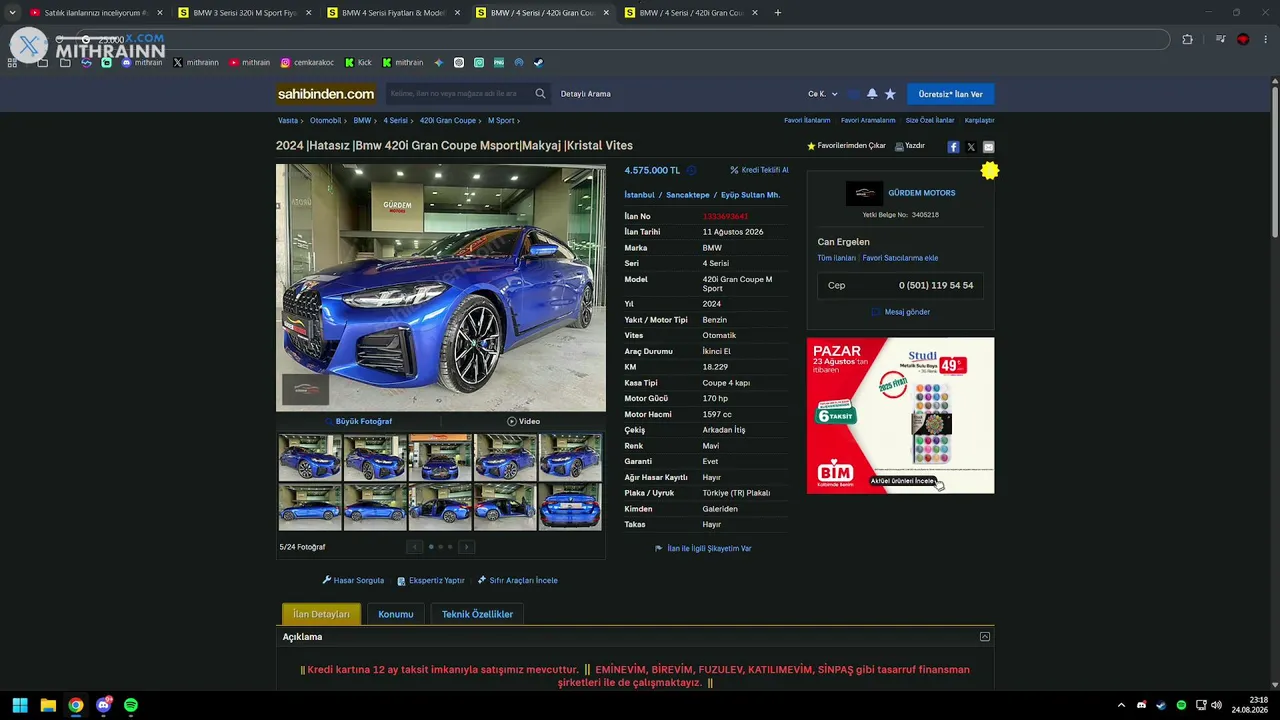This screenshot has width=1280, height=720.
Task: Click the İstanbul location link
Action: (x=639, y=195)
